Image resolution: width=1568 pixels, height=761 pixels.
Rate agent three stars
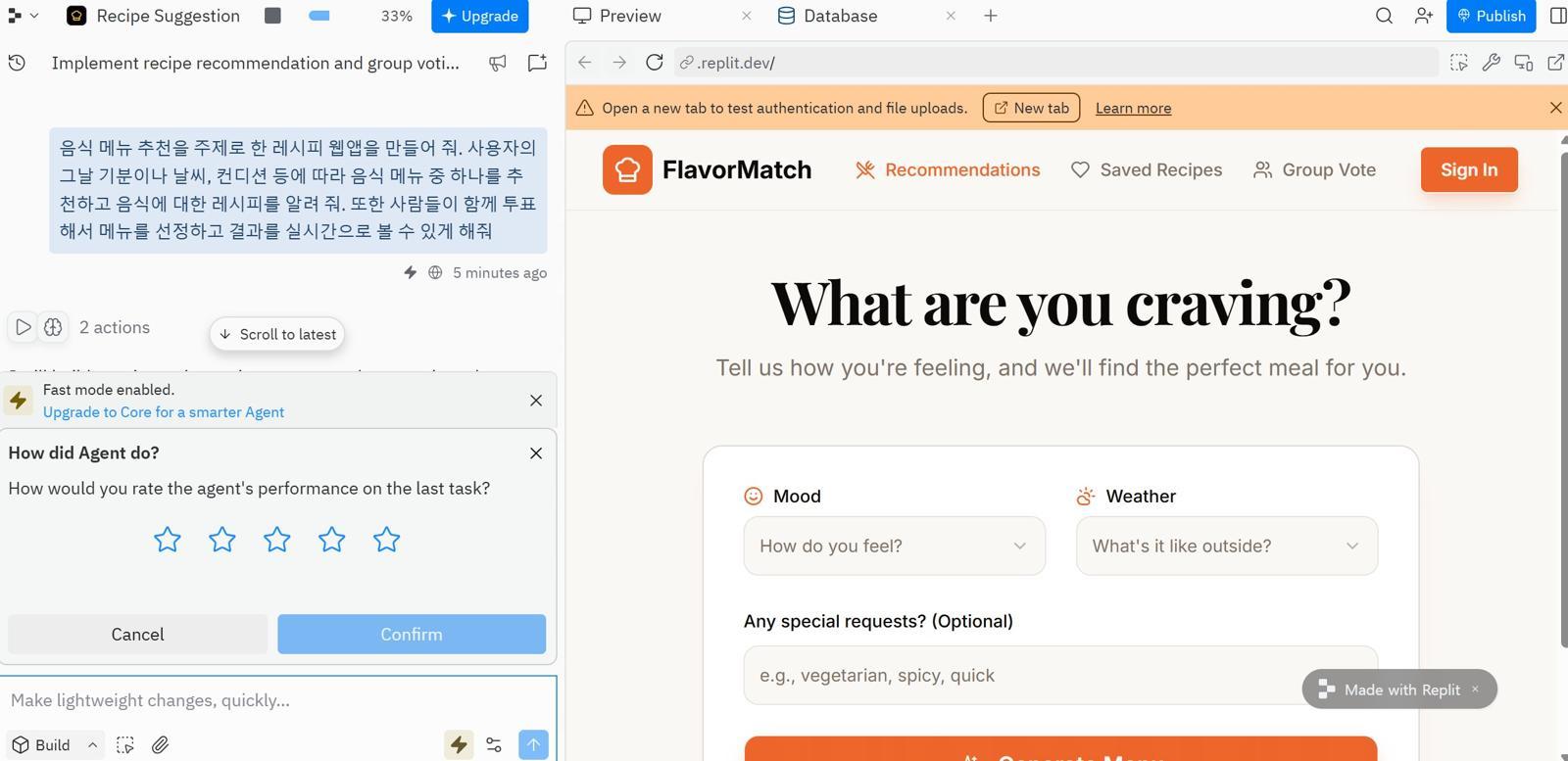[277, 540]
